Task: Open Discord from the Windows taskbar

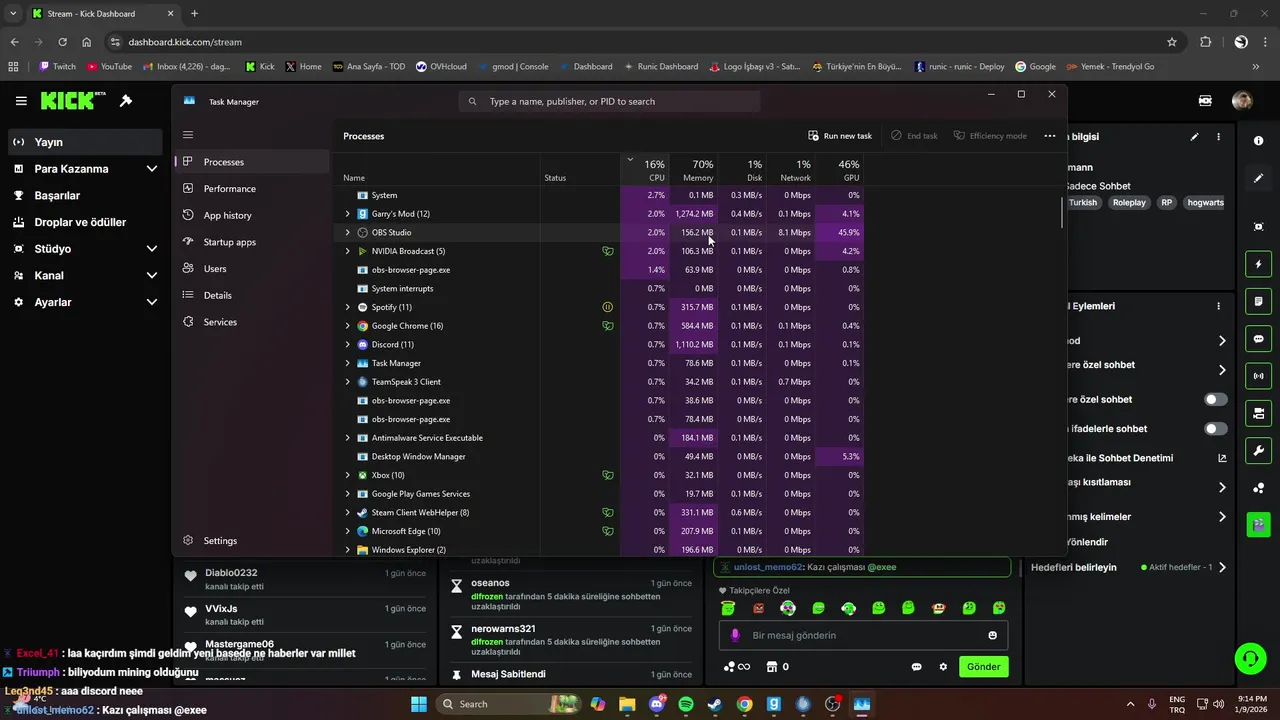Action: coord(657,704)
